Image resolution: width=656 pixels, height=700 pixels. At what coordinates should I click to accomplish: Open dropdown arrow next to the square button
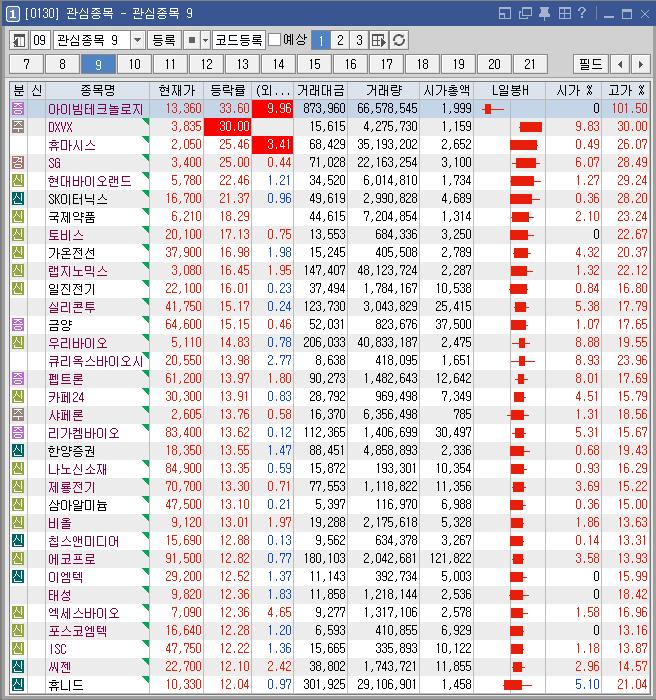(x=205, y=41)
